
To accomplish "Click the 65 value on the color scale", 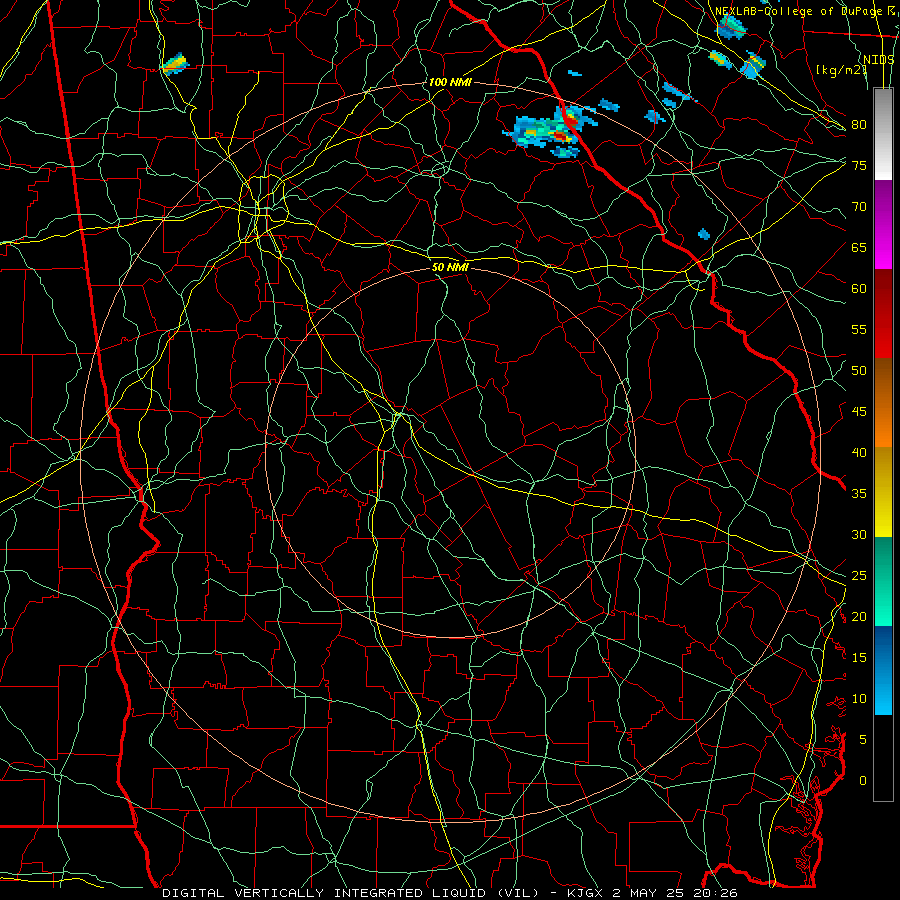I will [x=859, y=248].
